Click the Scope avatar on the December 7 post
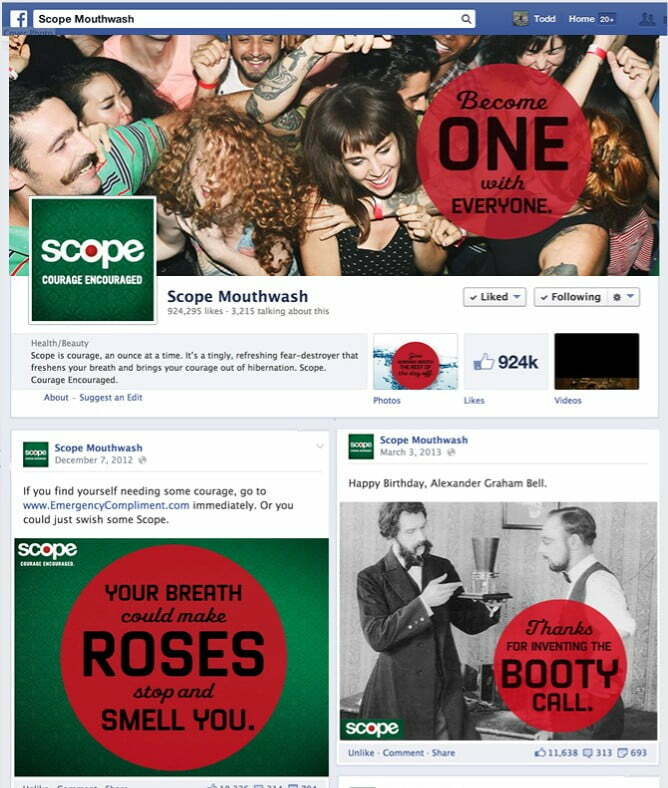 tap(36, 454)
